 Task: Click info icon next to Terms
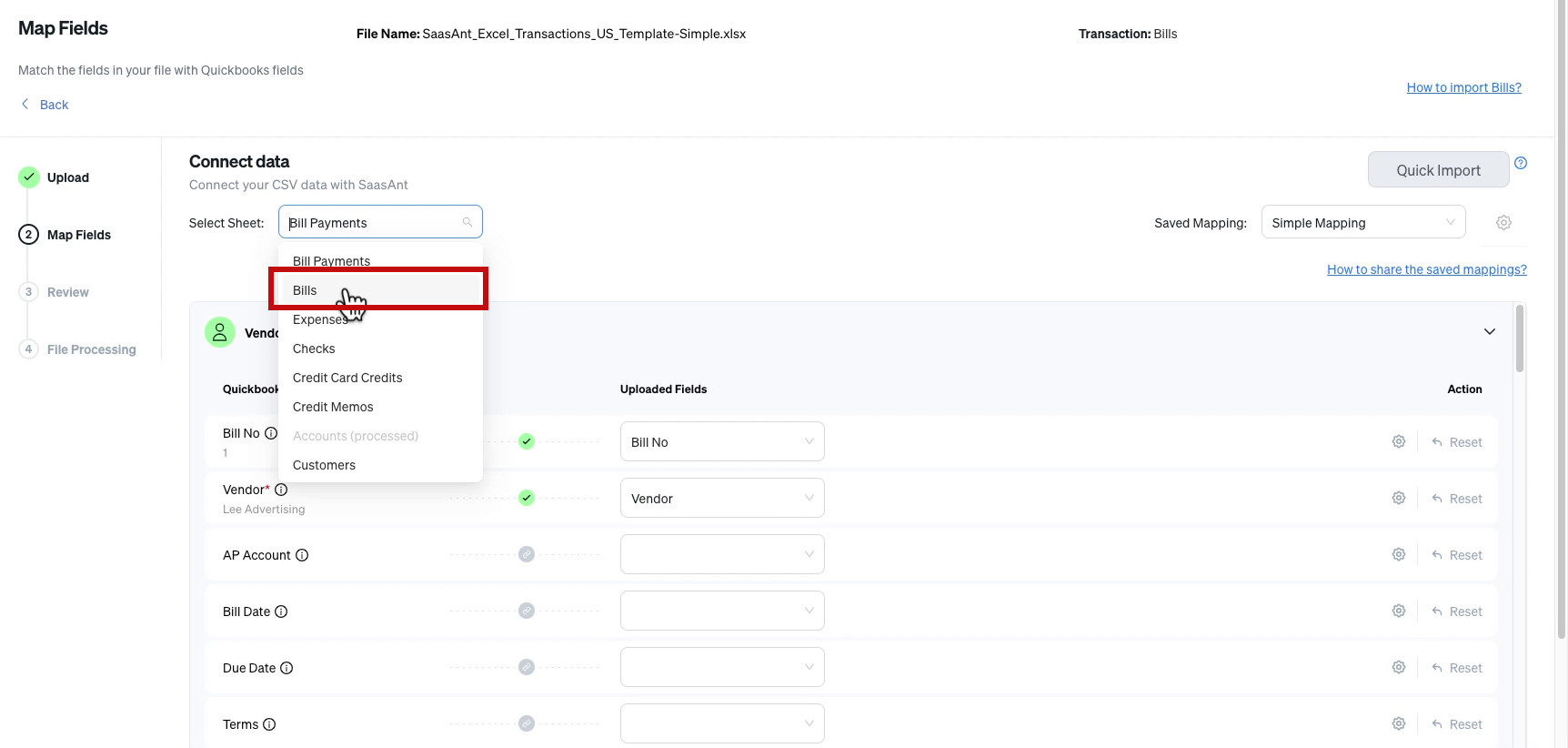(x=269, y=724)
